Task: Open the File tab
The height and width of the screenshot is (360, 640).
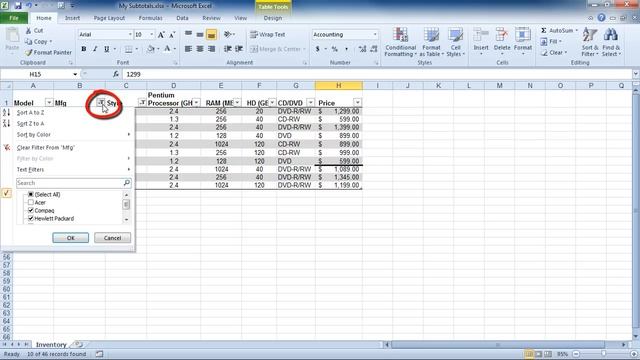Action: click(14, 18)
